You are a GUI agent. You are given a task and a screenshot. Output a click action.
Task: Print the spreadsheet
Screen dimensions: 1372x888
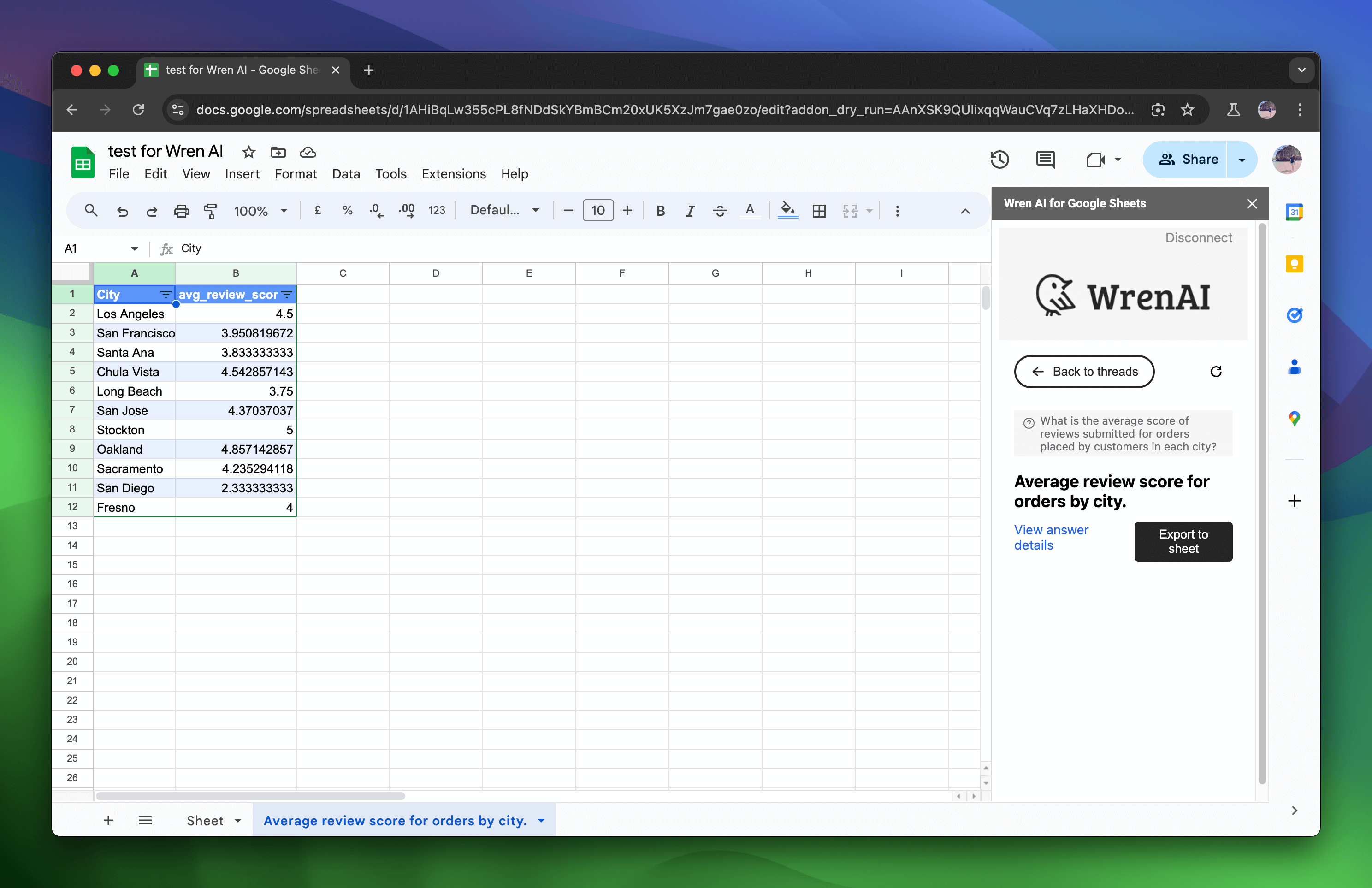coord(181,211)
